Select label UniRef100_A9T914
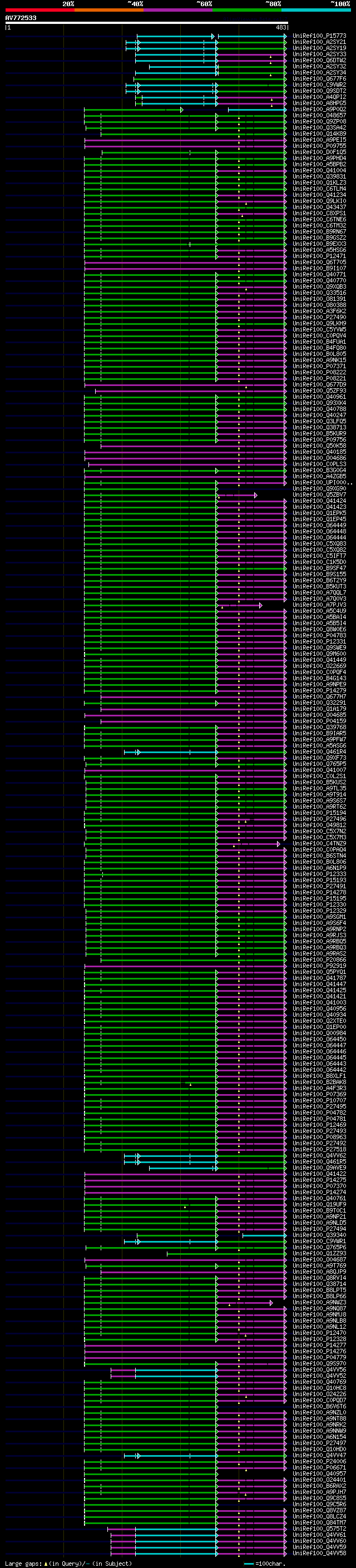The height and width of the screenshot is (1568, 356). pyautogui.click(x=319, y=795)
